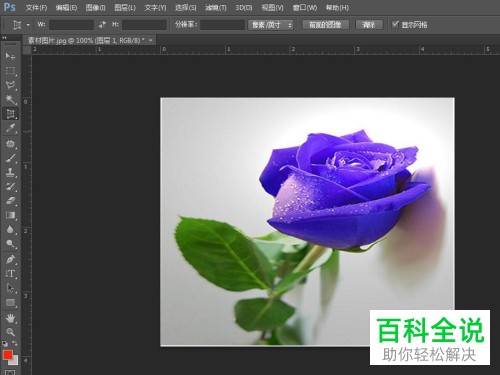Open the 帮助(H) menu
This screenshot has width=500, height=375.
337,7
